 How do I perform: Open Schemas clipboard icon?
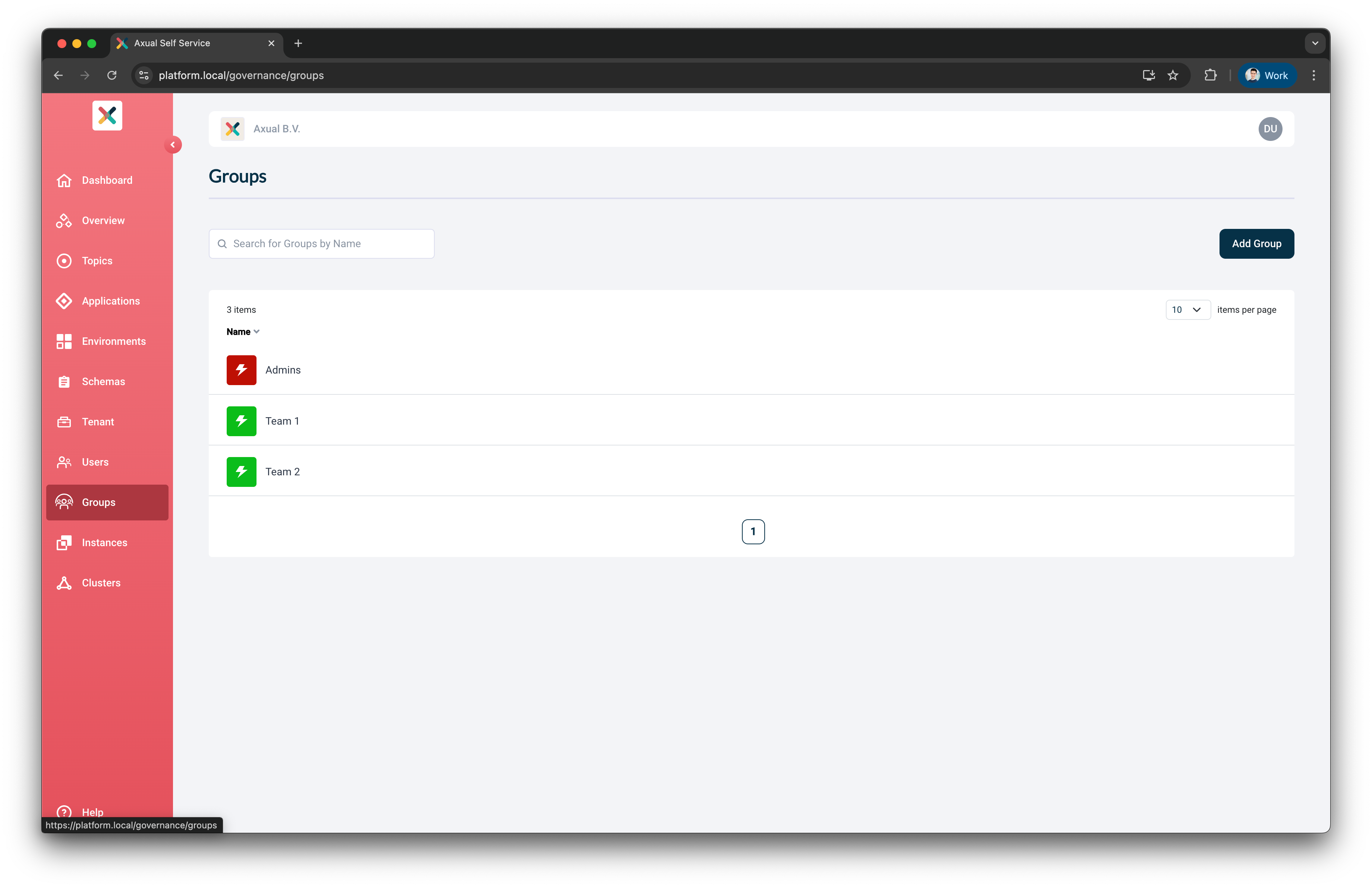(x=64, y=381)
